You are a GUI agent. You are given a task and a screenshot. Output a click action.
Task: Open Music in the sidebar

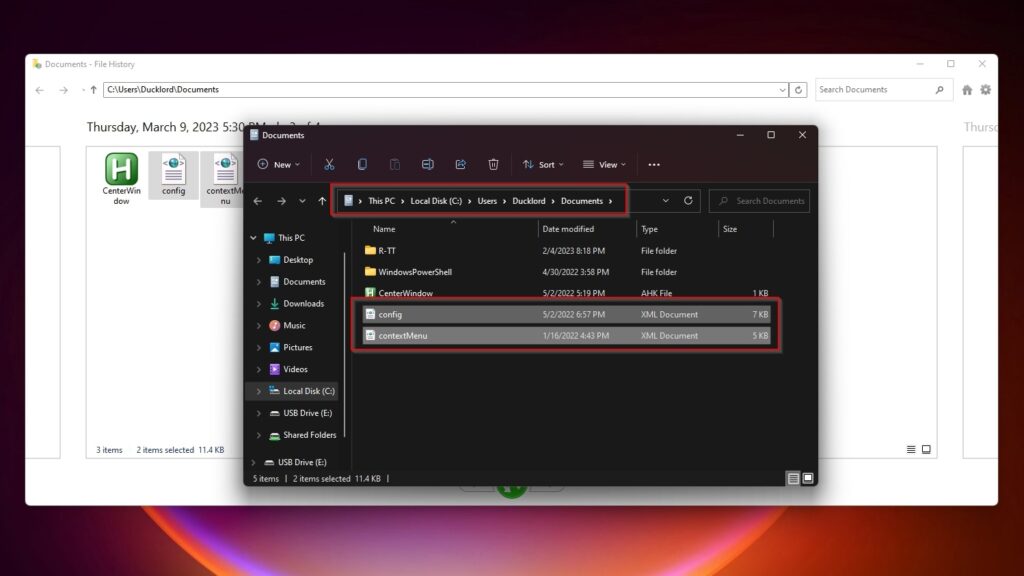(x=294, y=325)
